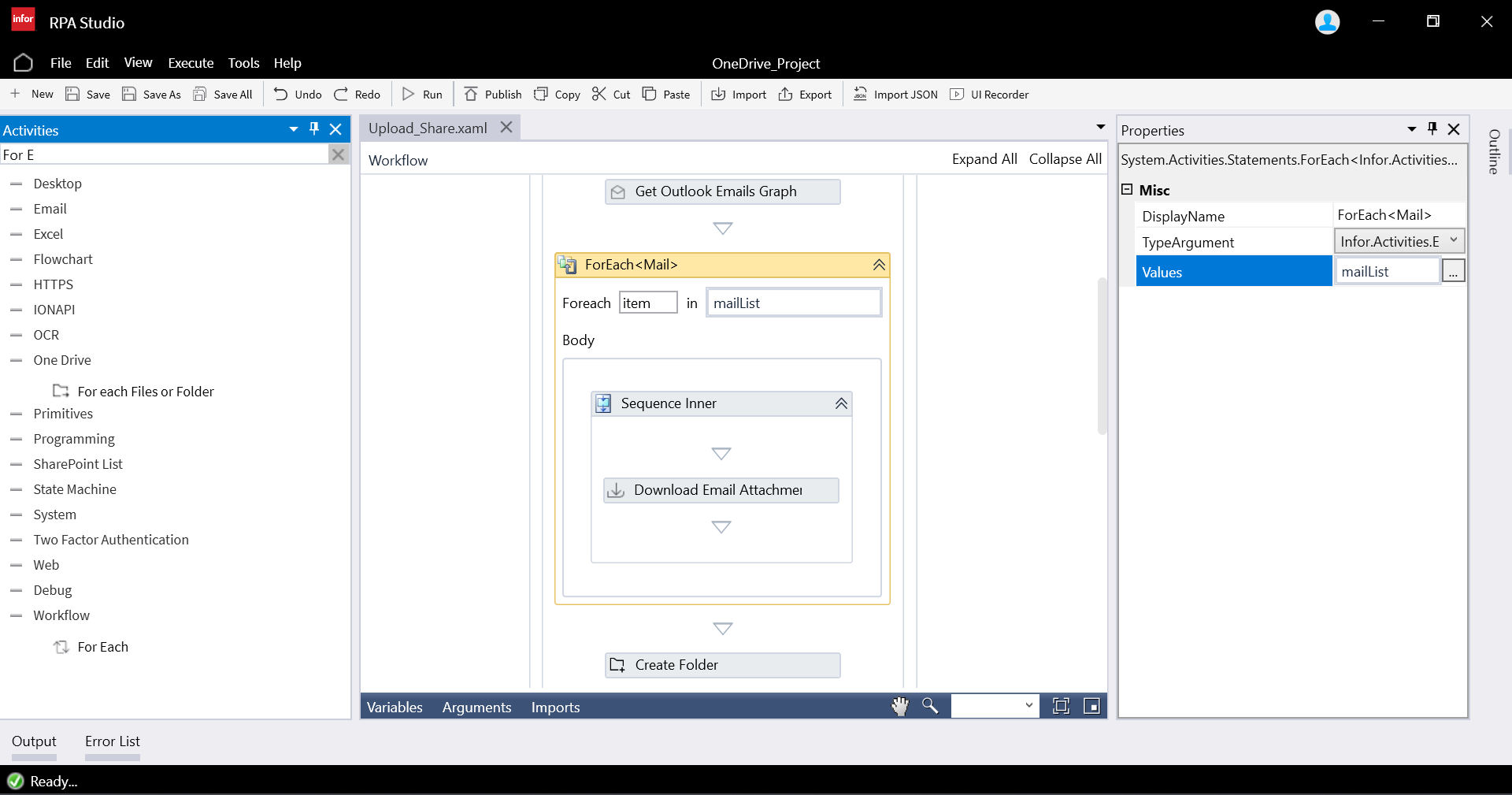The image size is (1512, 795).
Task: Click the workflow vertical scrollbar
Action: tap(1102, 355)
